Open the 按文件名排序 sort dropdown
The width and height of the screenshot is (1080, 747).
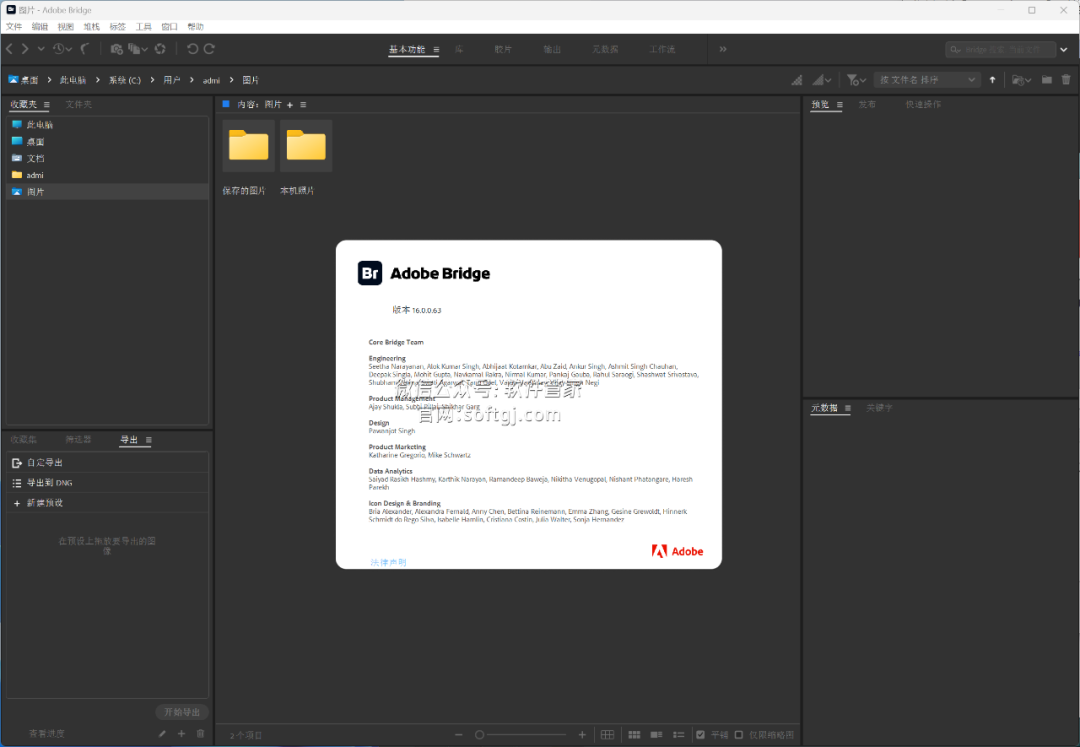(926, 79)
